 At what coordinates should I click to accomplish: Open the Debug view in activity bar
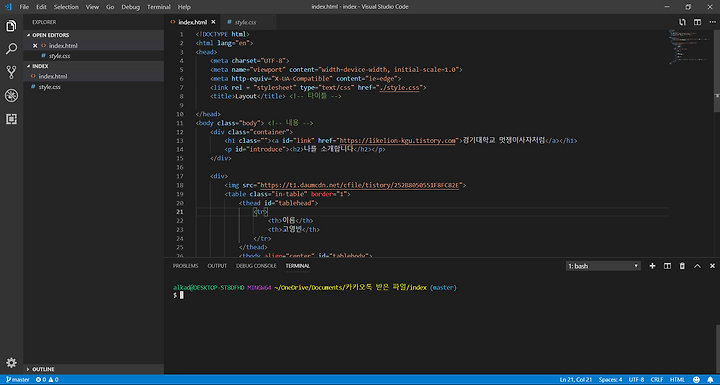(x=11, y=96)
